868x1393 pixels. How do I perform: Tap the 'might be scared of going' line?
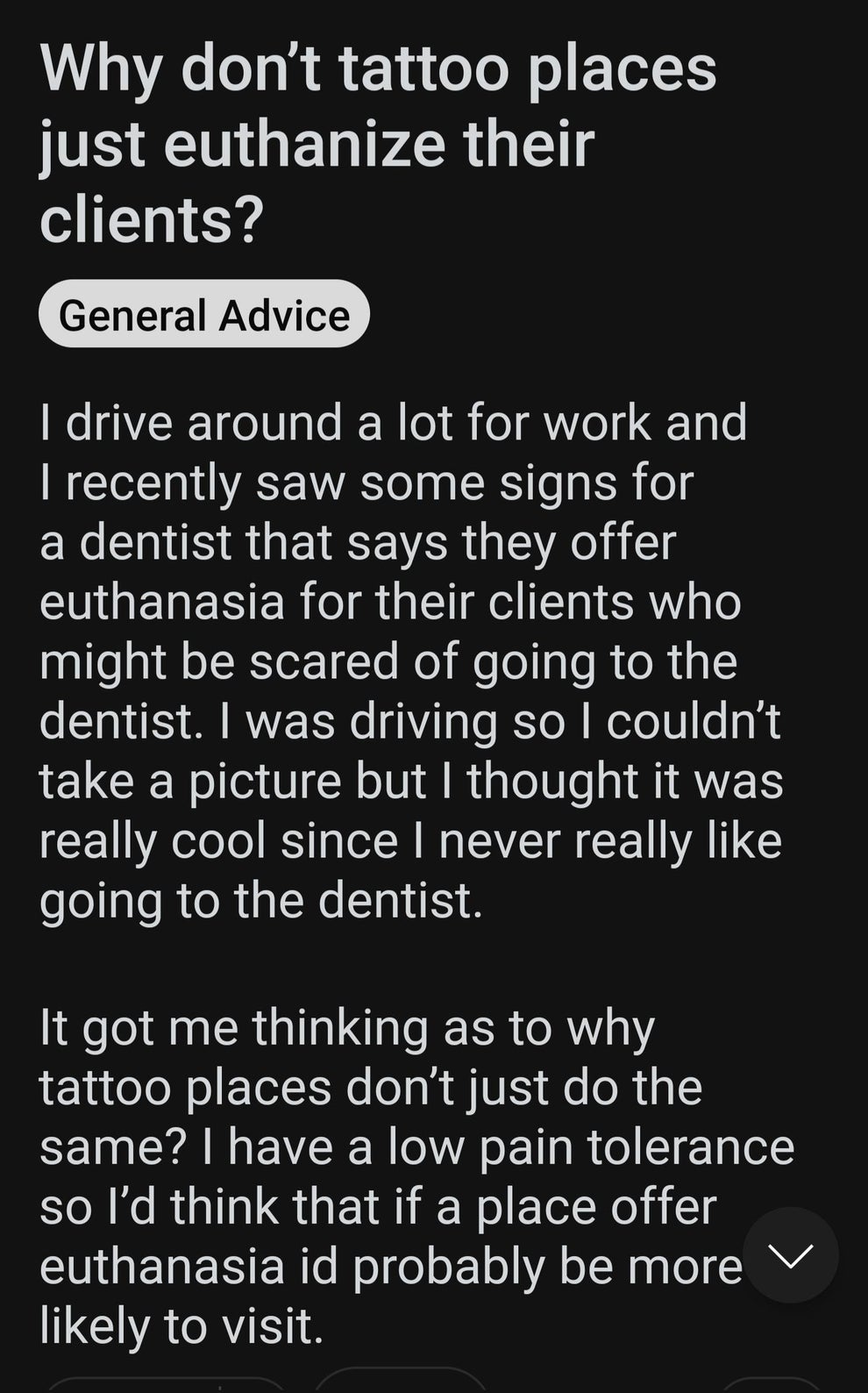coord(388,661)
